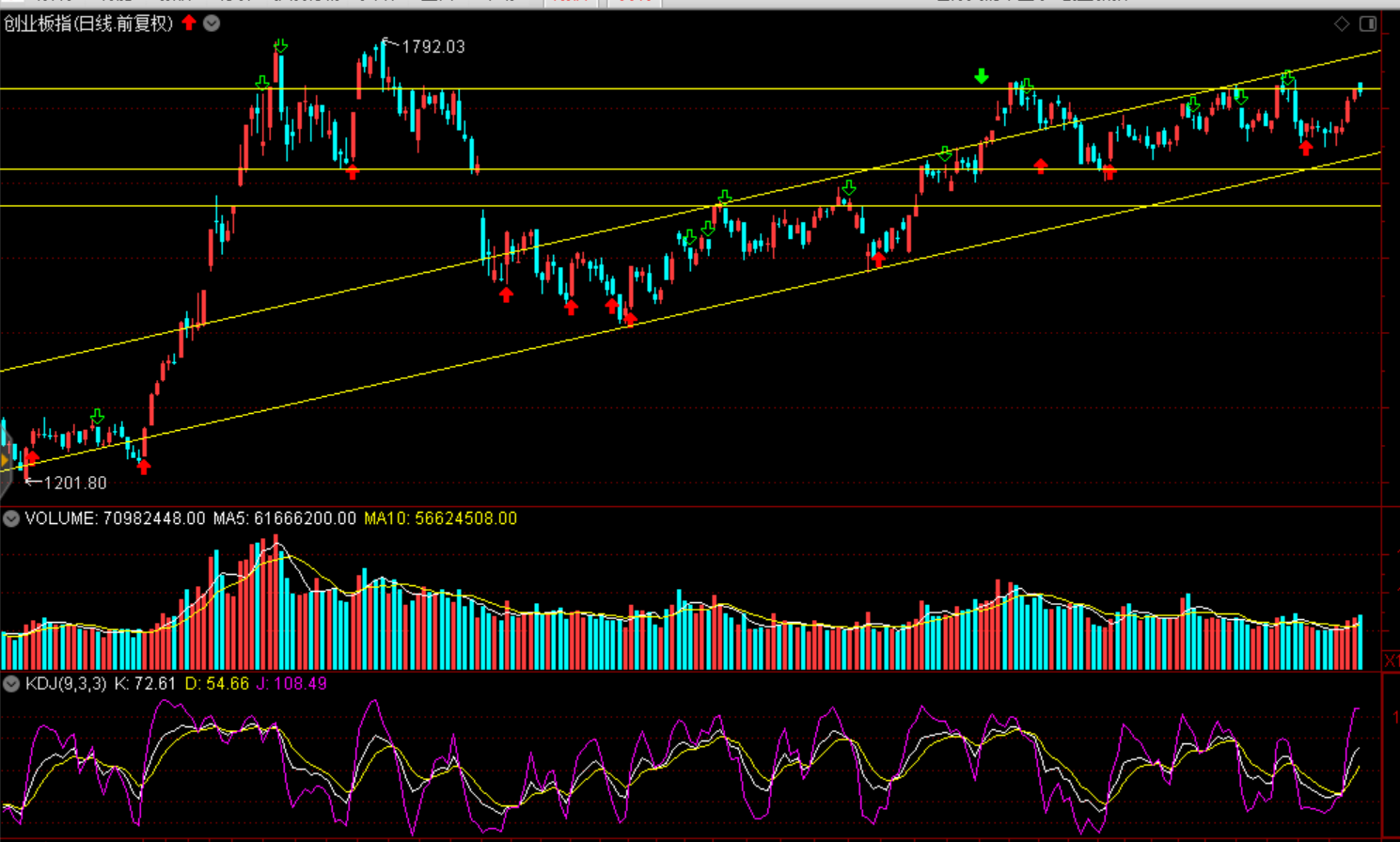Click the KDJ(9,3,3) indicator name
Viewport: 1400px width, 842px height.
coord(66,684)
